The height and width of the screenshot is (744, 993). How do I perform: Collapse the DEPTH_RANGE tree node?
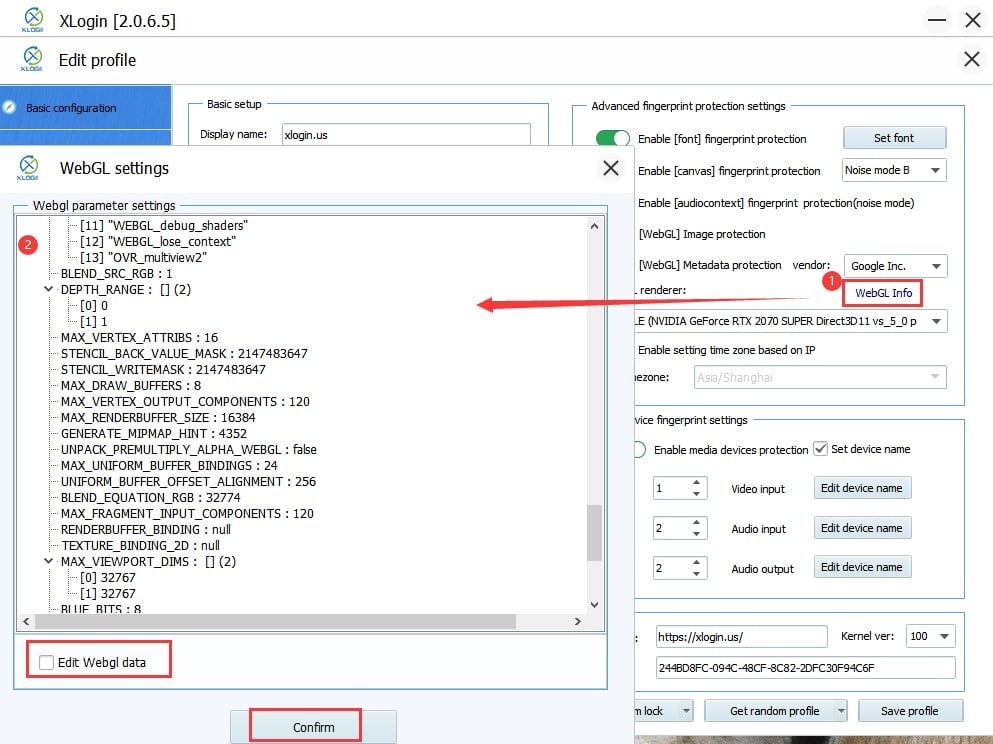pos(48,289)
